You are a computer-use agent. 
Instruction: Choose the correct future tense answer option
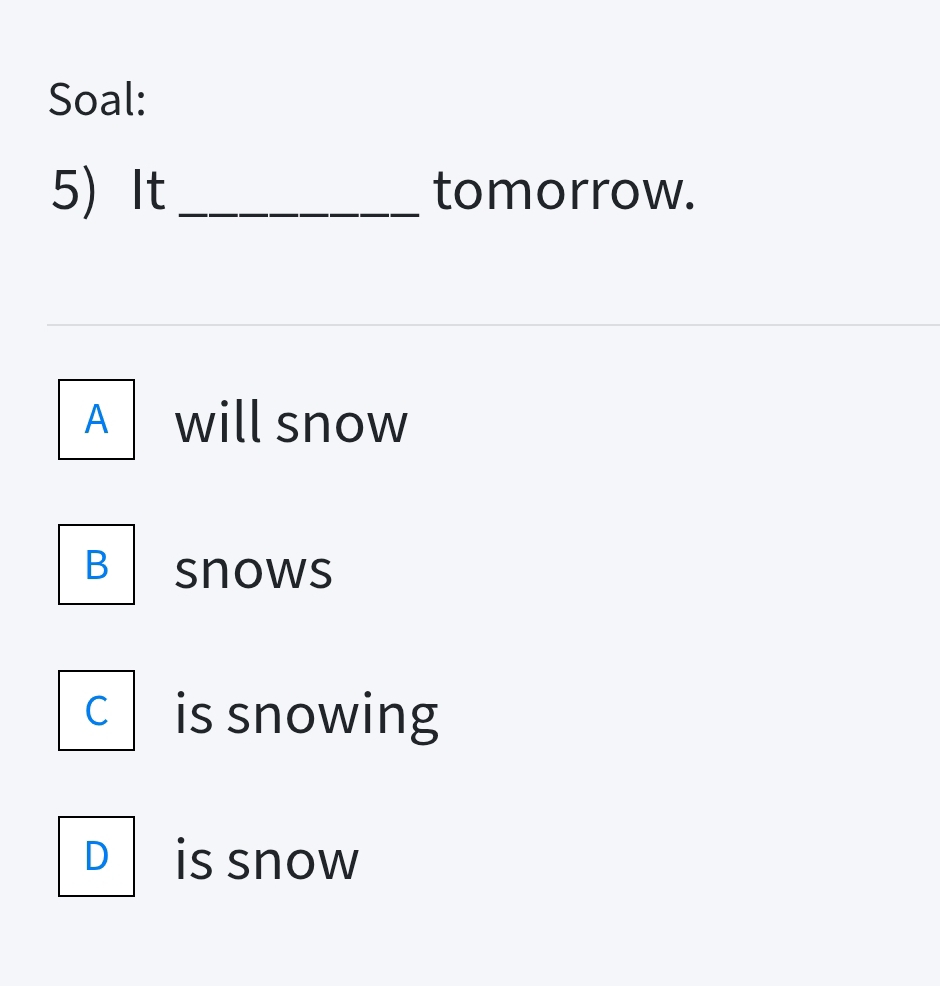coord(290,422)
